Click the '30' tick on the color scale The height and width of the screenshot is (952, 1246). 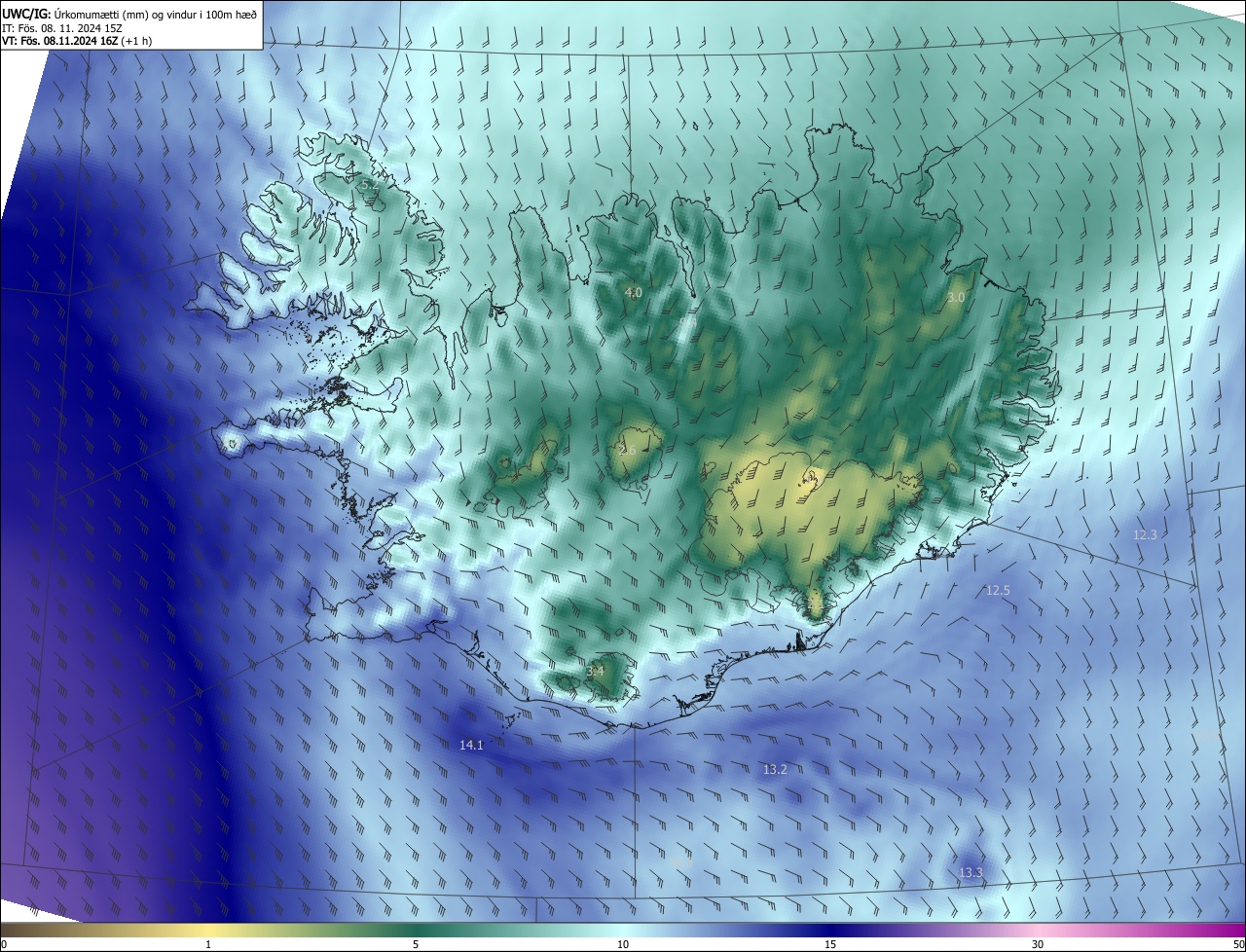tap(1038, 944)
